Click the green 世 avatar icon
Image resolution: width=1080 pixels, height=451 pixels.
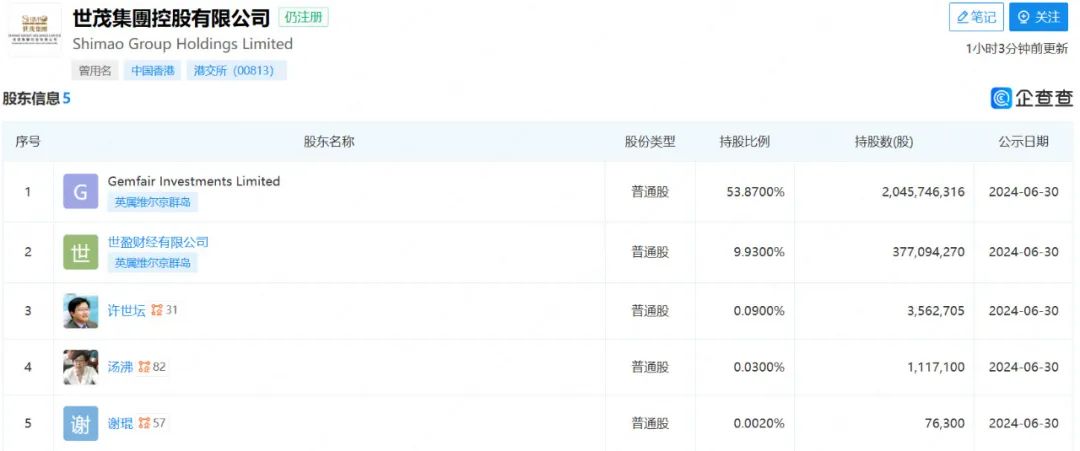[81, 252]
